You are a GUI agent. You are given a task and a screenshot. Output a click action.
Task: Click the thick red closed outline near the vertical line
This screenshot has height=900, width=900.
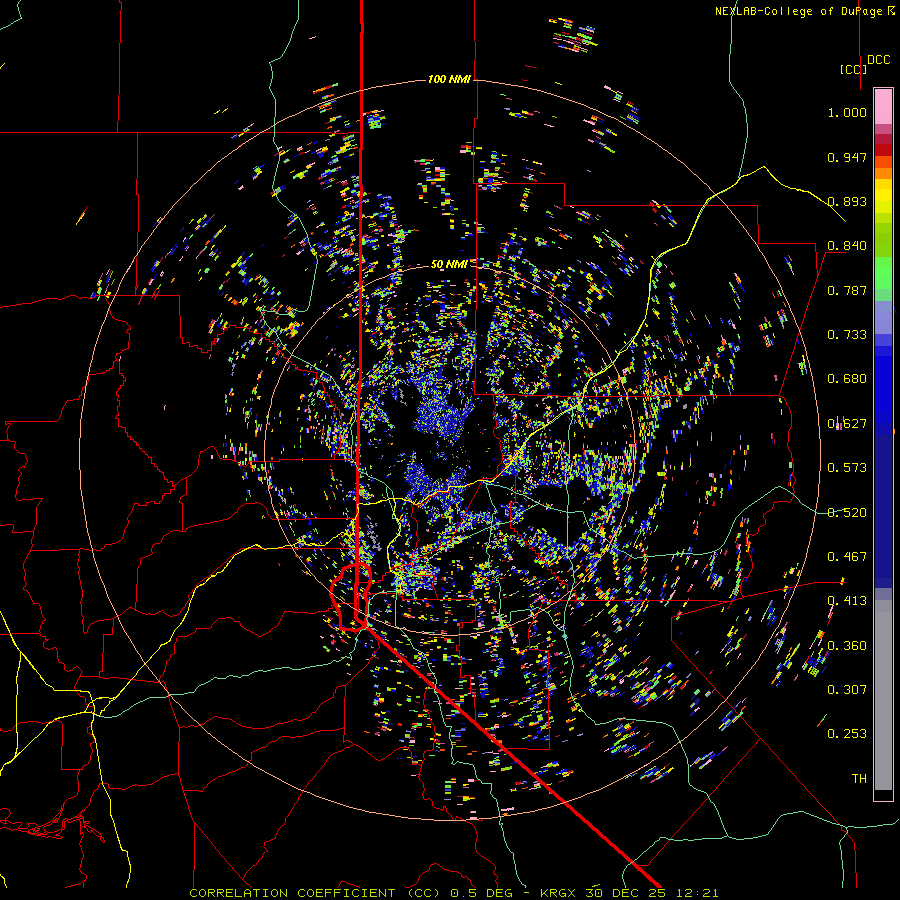[x=351, y=597]
